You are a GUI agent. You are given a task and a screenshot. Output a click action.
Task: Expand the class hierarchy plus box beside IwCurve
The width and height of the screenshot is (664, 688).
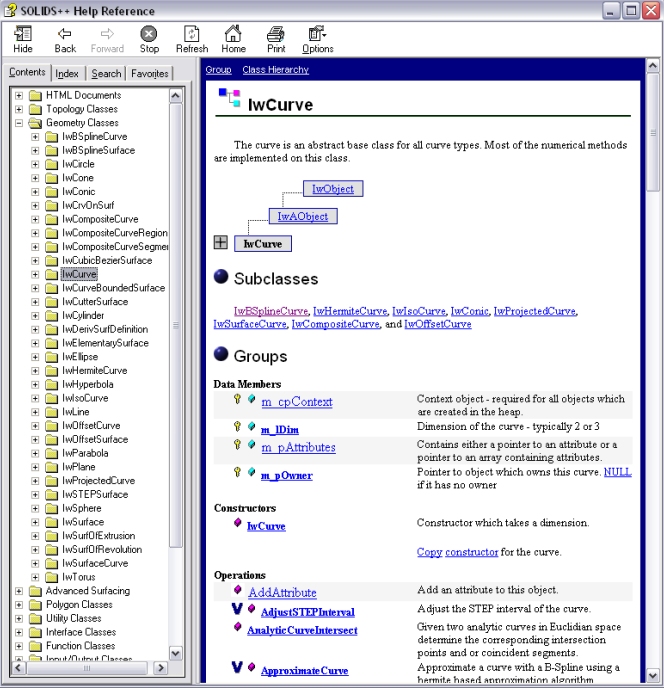click(x=221, y=242)
